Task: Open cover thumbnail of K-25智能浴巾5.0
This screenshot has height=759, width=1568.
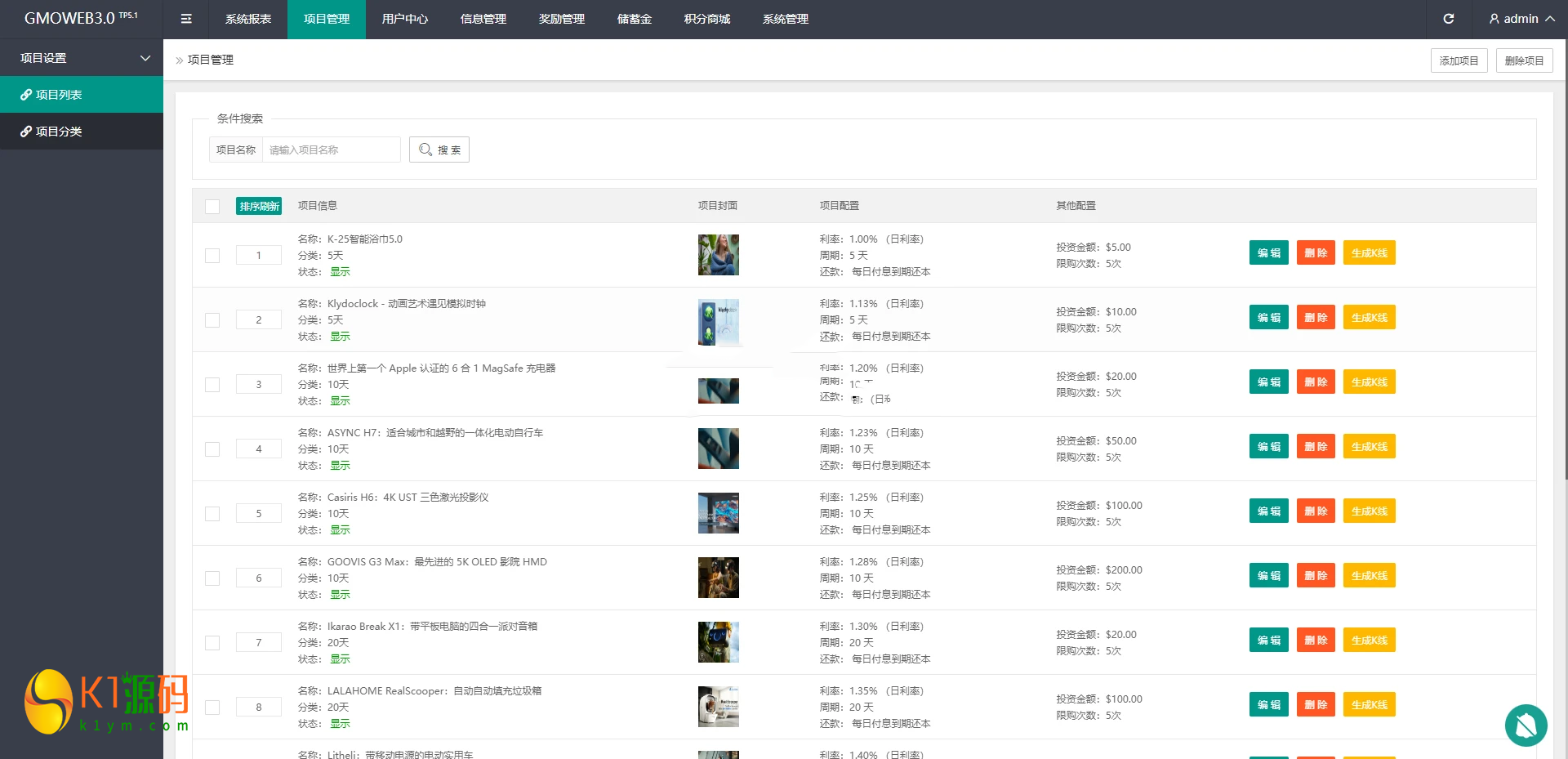Action: (718, 255)
